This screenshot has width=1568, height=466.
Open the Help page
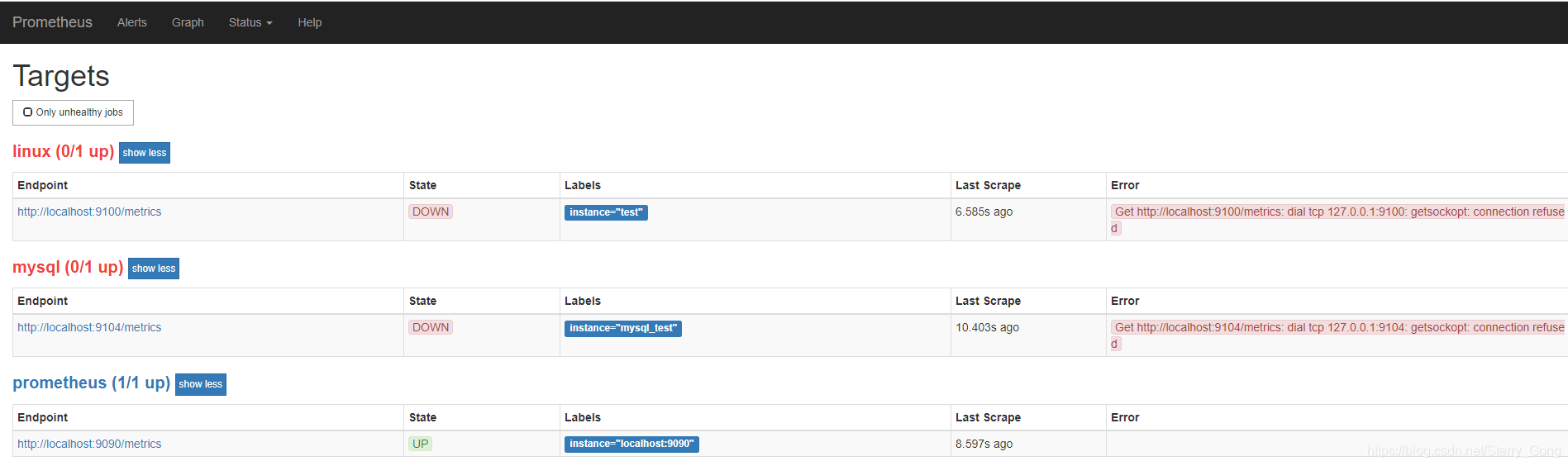(x=310, y=22)
